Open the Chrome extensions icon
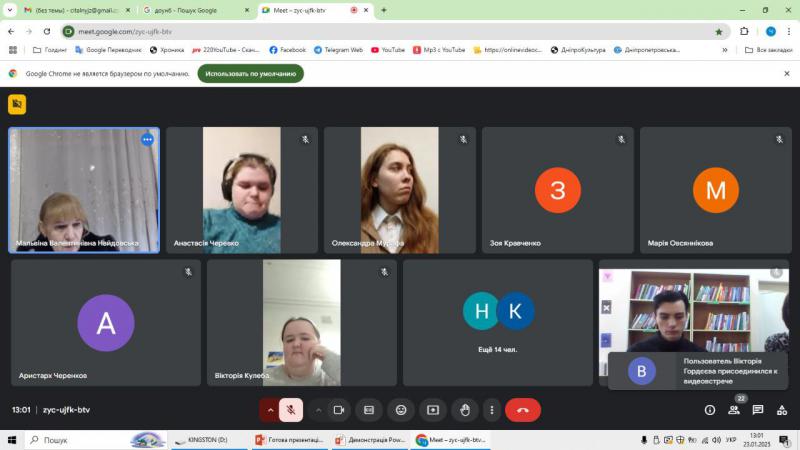The height and width of the screenshot is (450, 800). click(744, 32)
